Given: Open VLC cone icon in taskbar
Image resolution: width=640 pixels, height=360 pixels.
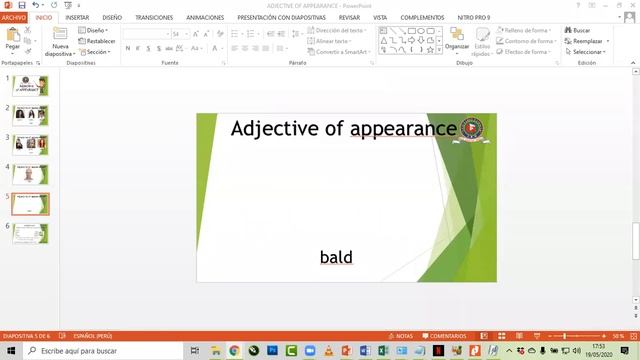Looking at the screenshot, I should (x=329, y=351).
